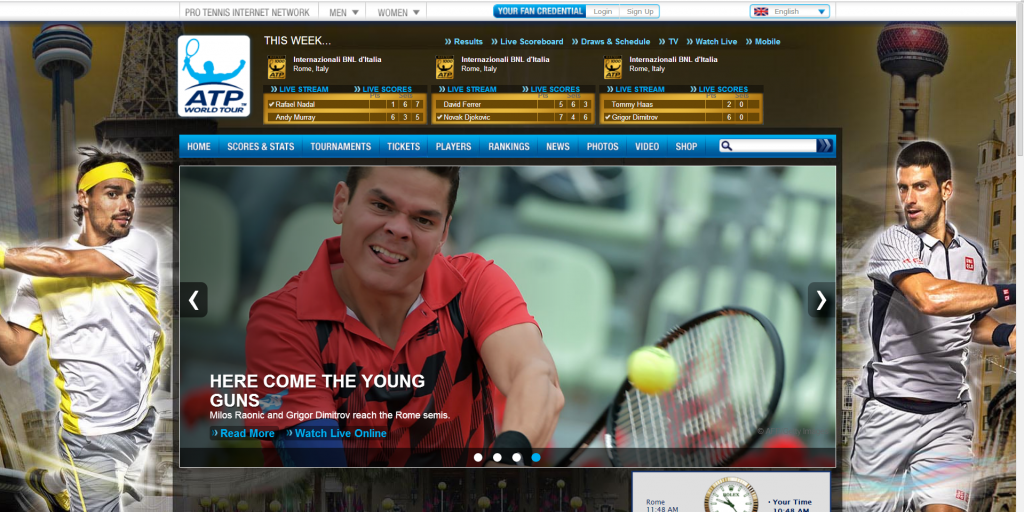Go to next slide with right arrow

pyautogui.click(x=822, y=300)
